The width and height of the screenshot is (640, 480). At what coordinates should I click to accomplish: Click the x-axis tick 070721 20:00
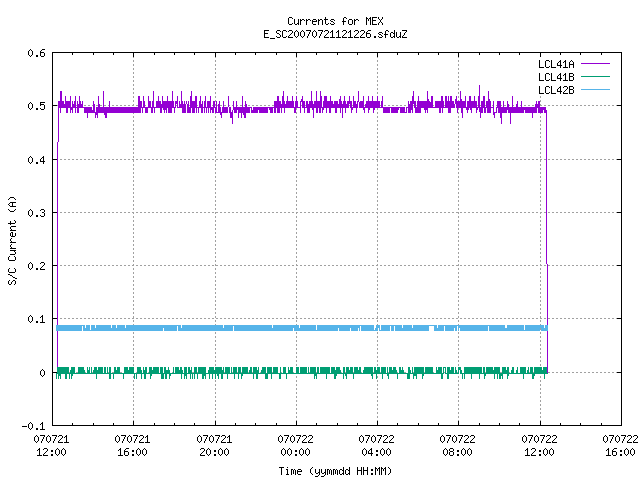coord(214,445)
